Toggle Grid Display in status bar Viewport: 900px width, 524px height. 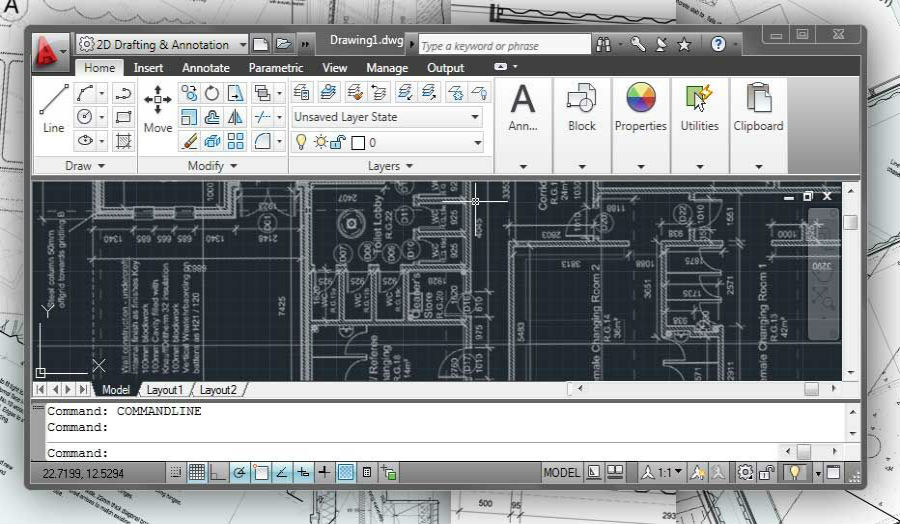coord(197,472)
